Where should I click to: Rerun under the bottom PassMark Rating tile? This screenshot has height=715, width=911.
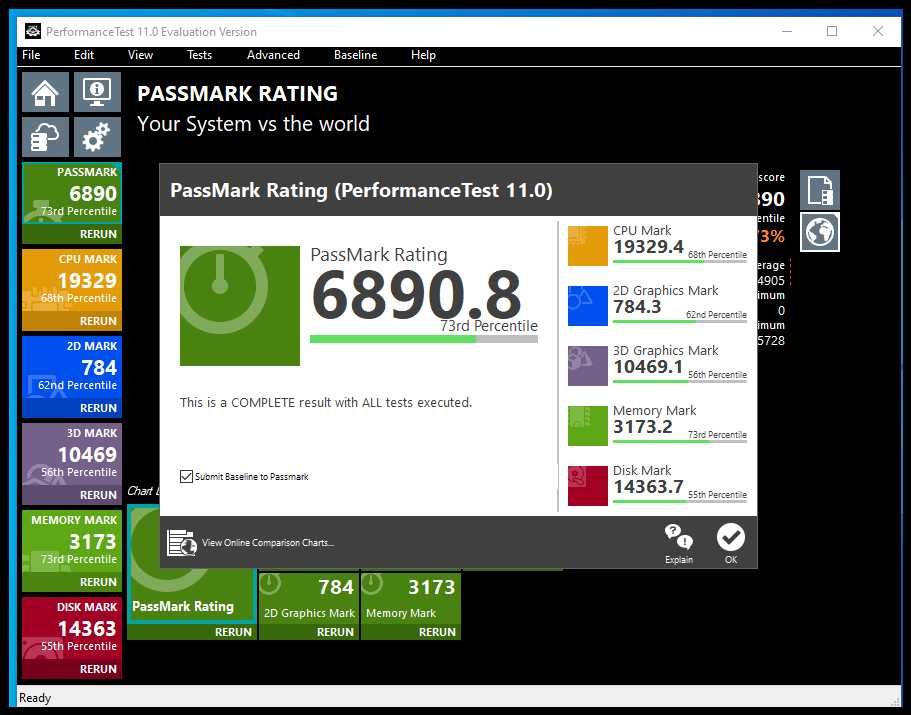coord(192,632)
